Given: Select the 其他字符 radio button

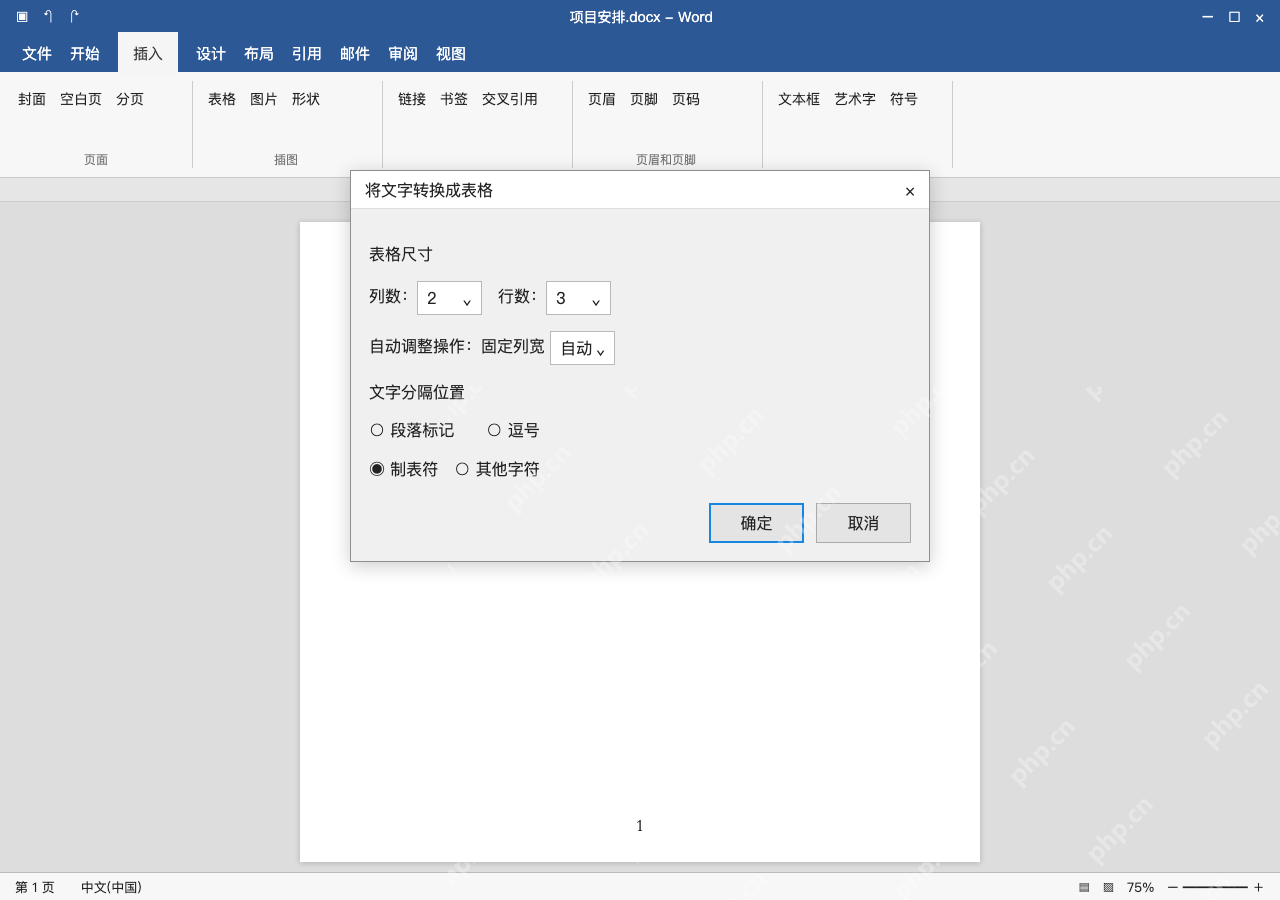Looking at the screenshot, I should [462, 468].
